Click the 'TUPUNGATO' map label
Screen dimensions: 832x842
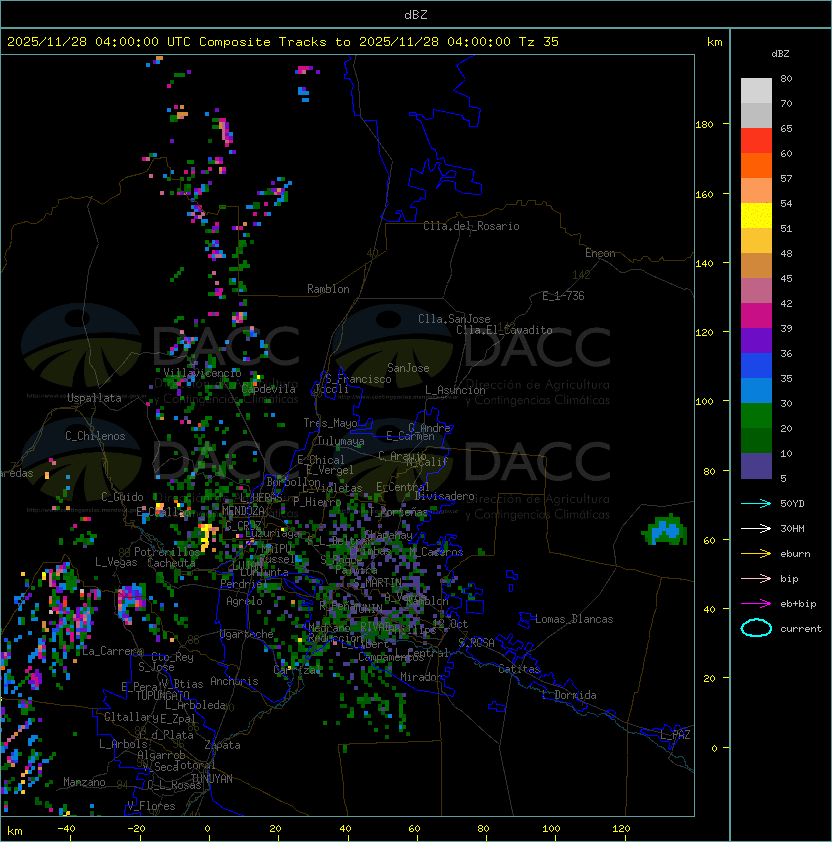click(x=162, y=696)
